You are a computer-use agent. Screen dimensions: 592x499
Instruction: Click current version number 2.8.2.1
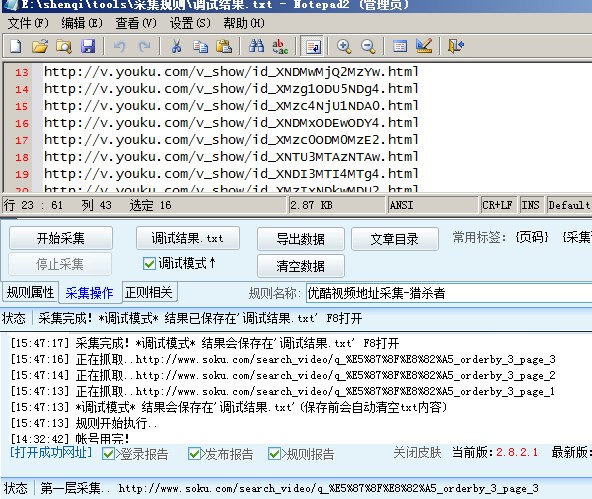tap(517, 452)
